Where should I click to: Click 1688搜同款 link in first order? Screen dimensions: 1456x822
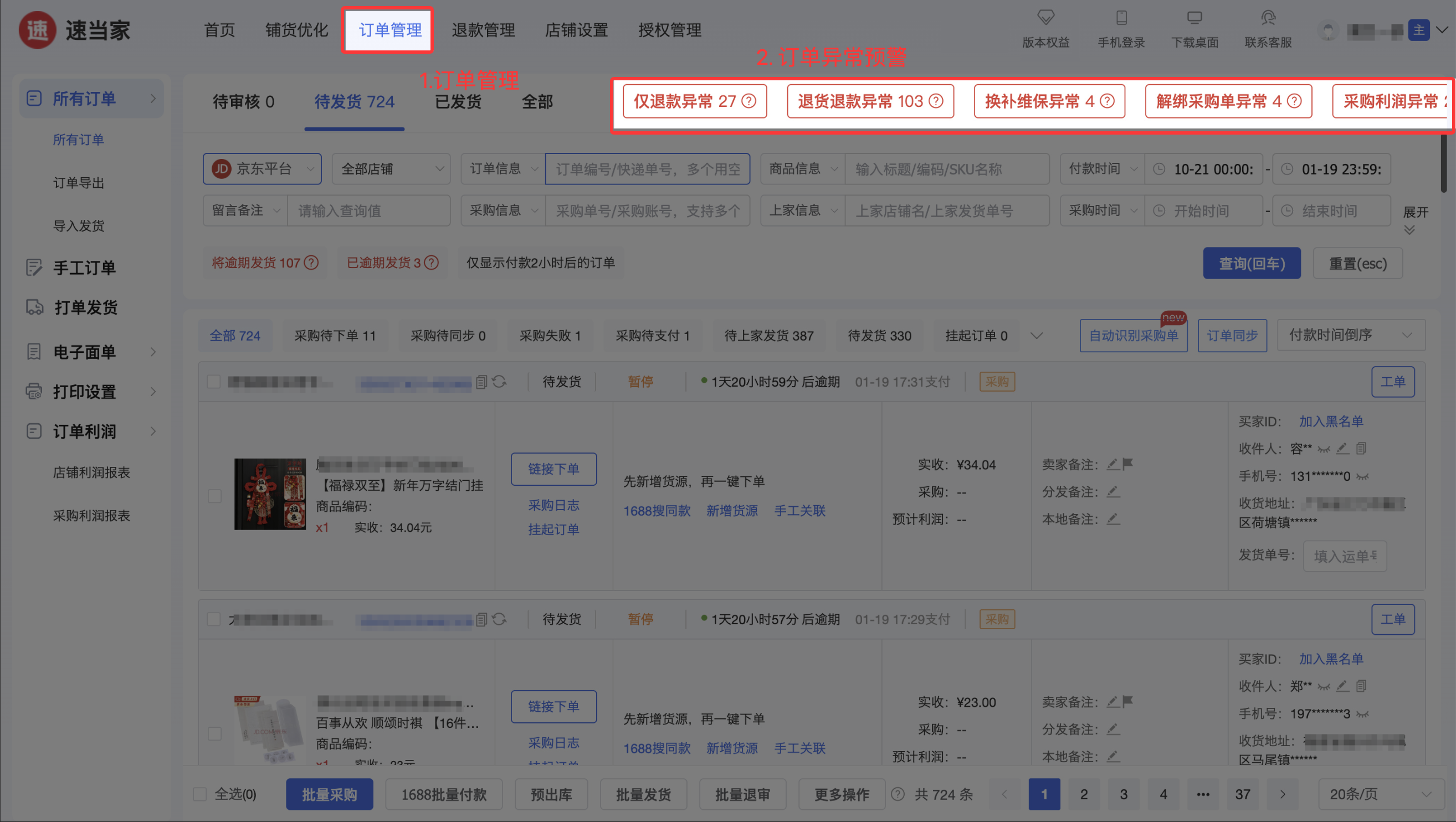point(657,511)
